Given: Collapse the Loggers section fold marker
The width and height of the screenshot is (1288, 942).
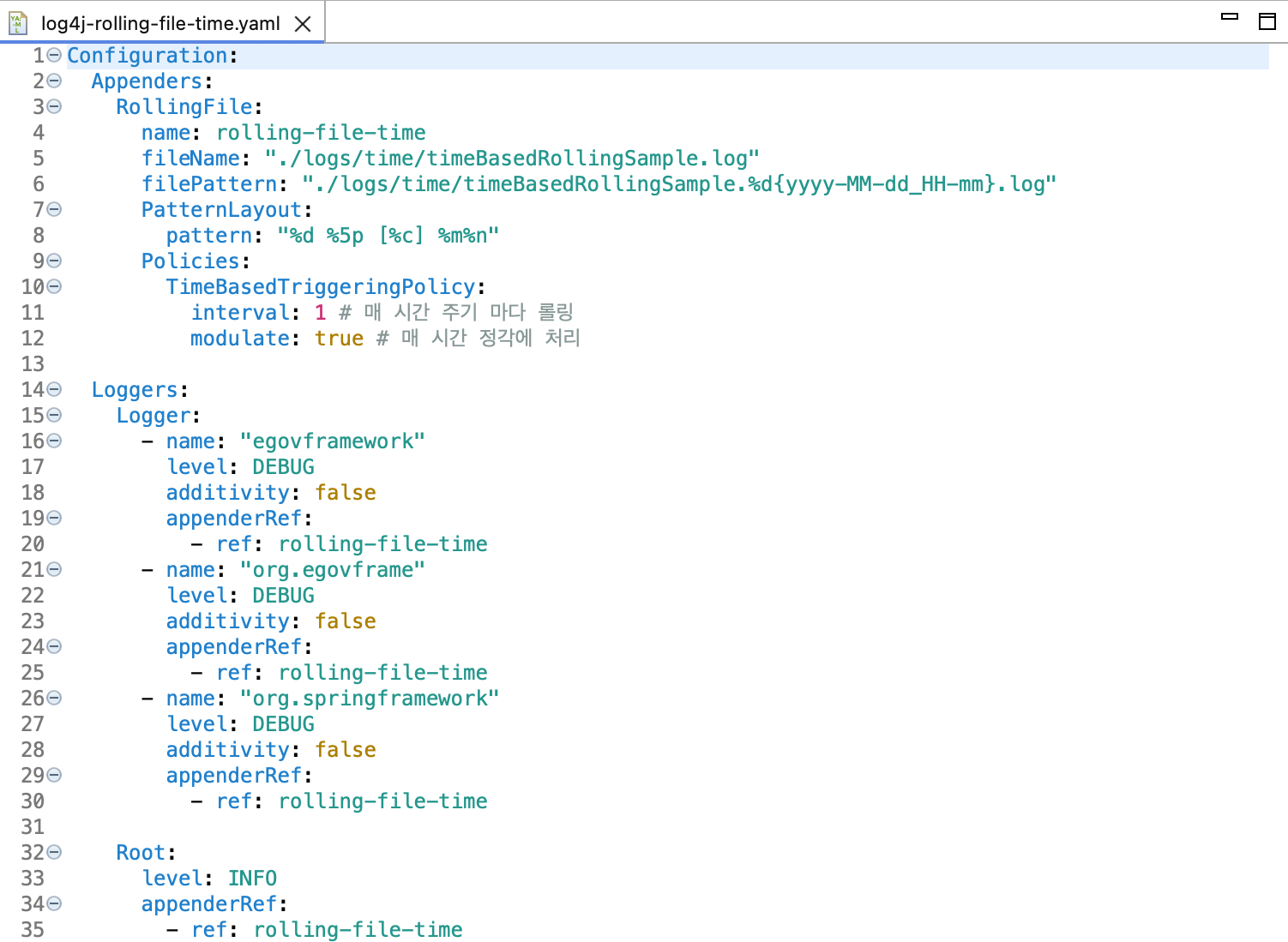Looking at the screenshot, I should coord(53,389).
